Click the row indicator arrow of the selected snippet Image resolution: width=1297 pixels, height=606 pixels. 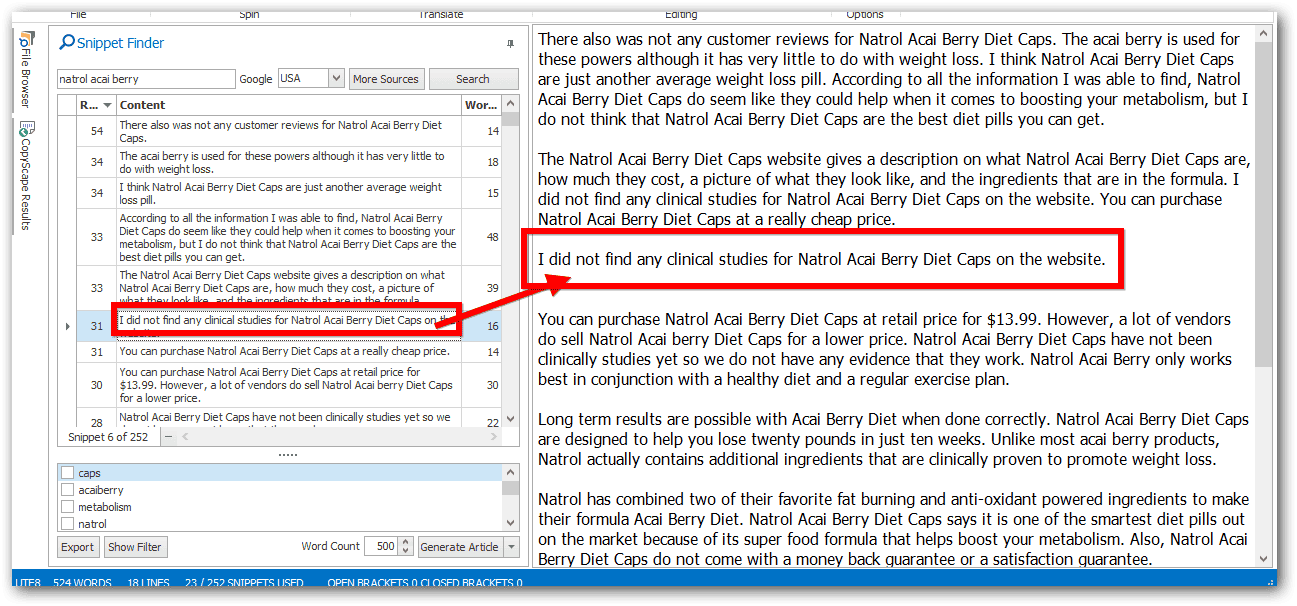tap(68, 326)
